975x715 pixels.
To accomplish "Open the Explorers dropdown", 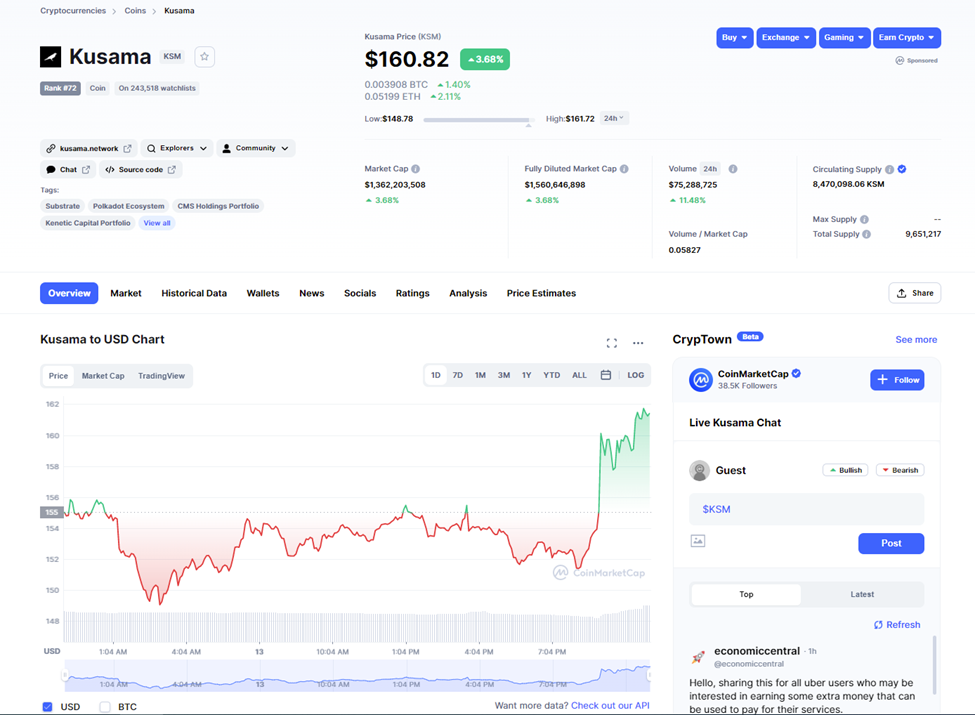I will point(177,149).
